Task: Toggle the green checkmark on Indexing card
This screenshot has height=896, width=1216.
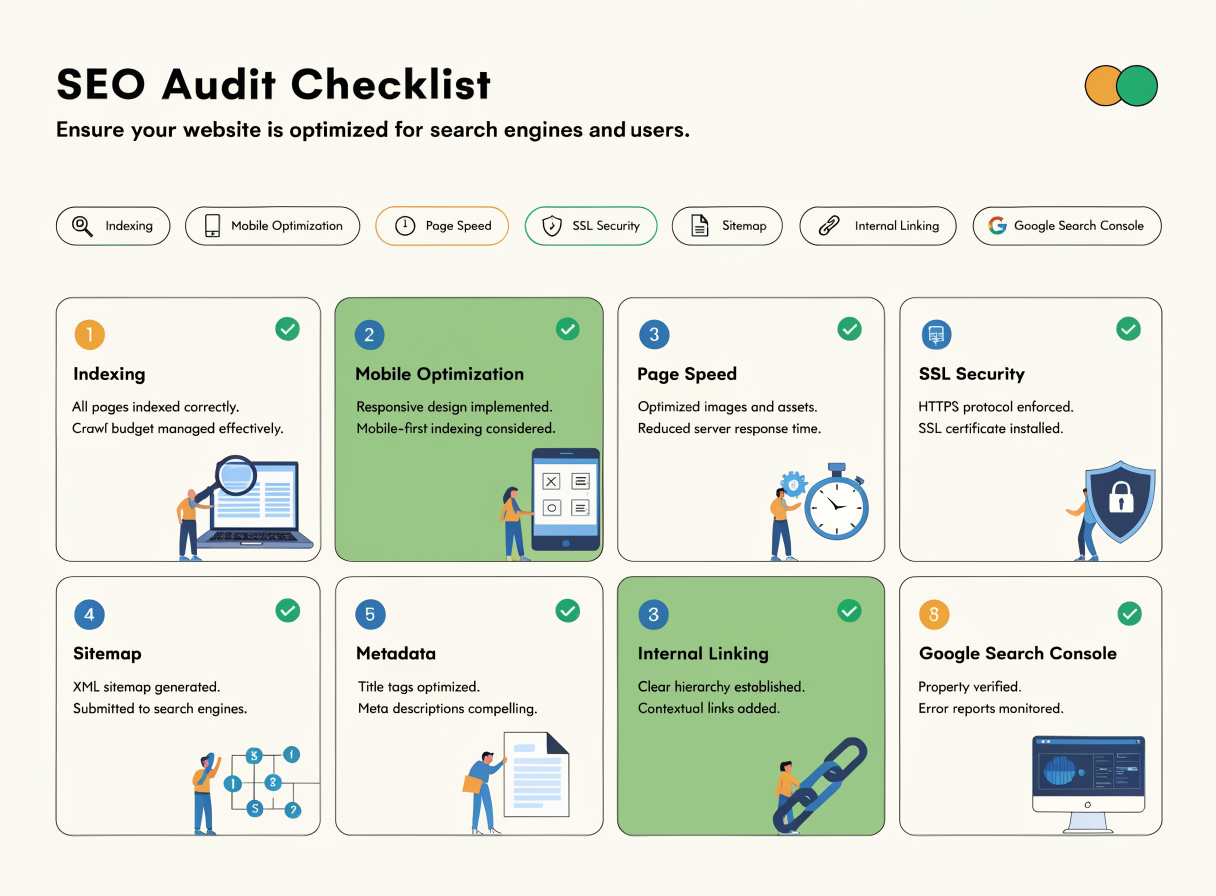Action: (287, 328)
